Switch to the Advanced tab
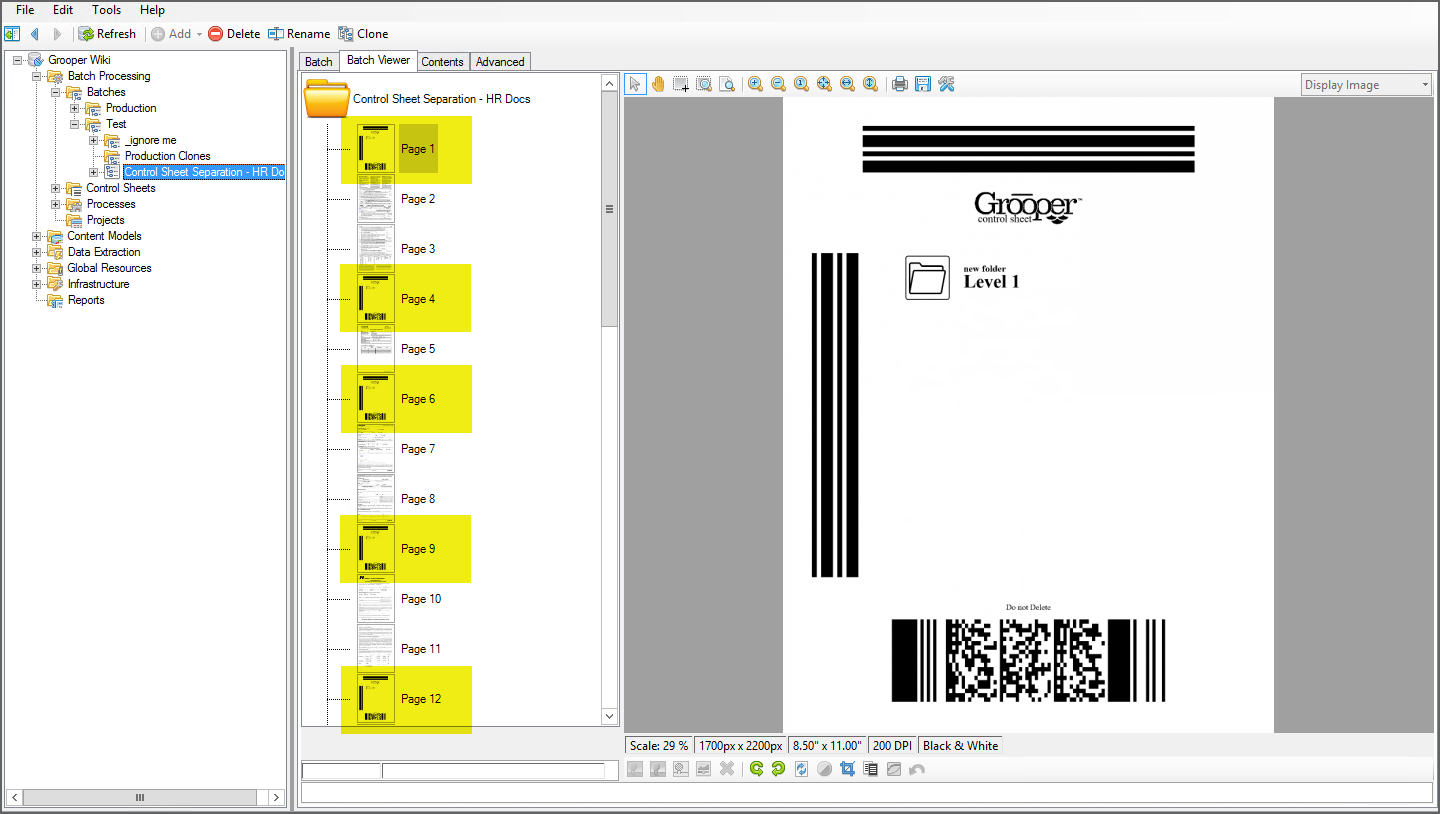 [500, 62]
